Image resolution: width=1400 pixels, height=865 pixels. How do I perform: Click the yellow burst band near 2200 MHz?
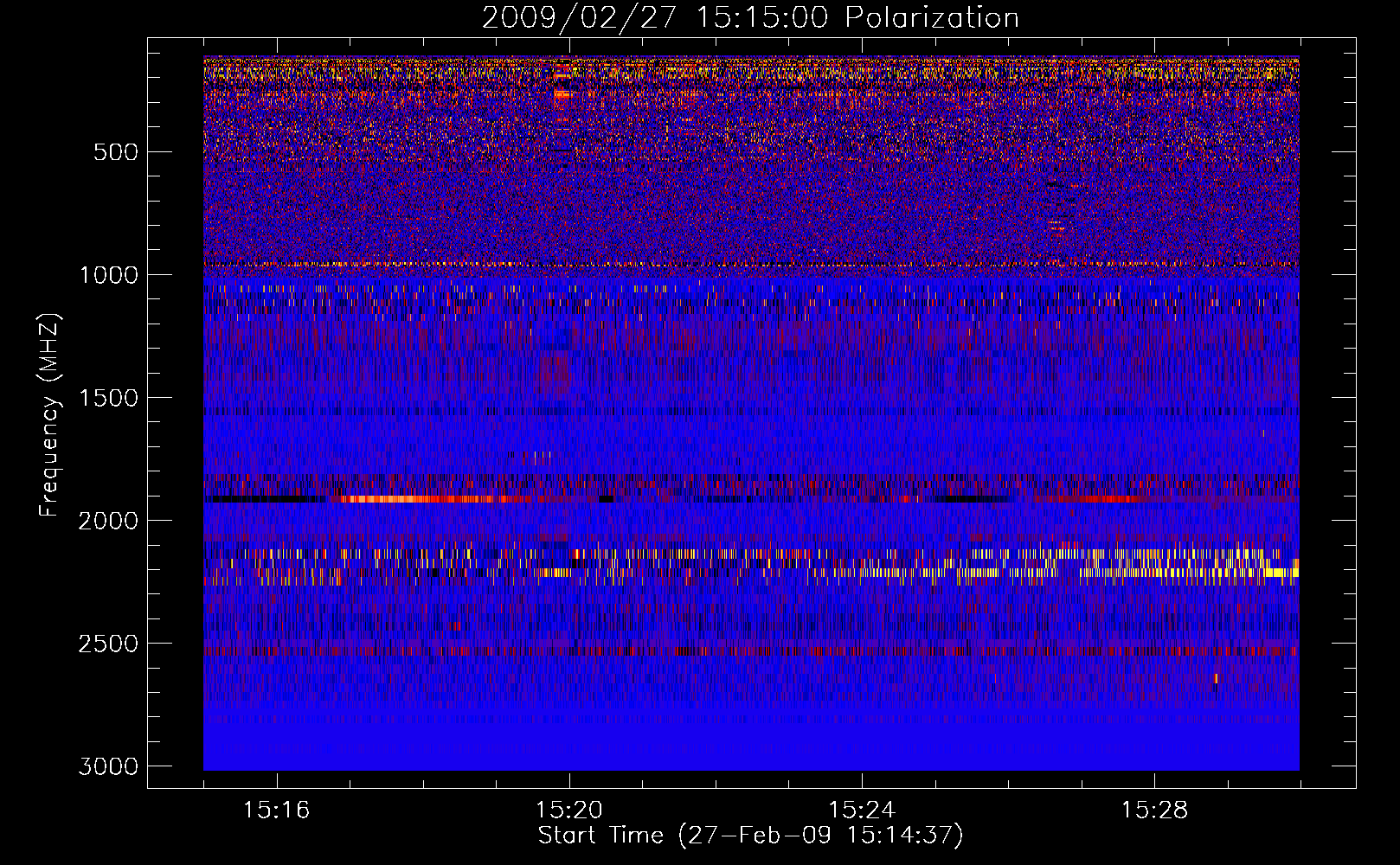pos(751,572)
